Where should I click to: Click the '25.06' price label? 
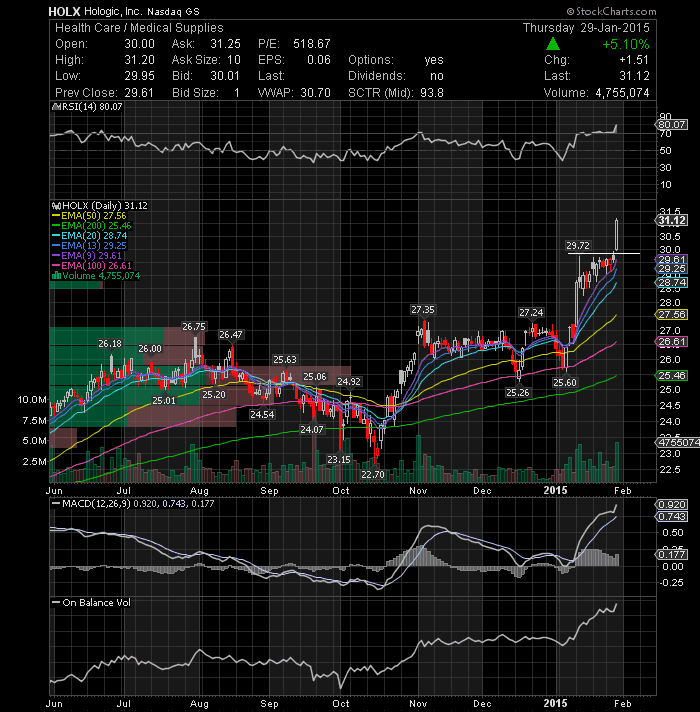click(x=315, y=376)
